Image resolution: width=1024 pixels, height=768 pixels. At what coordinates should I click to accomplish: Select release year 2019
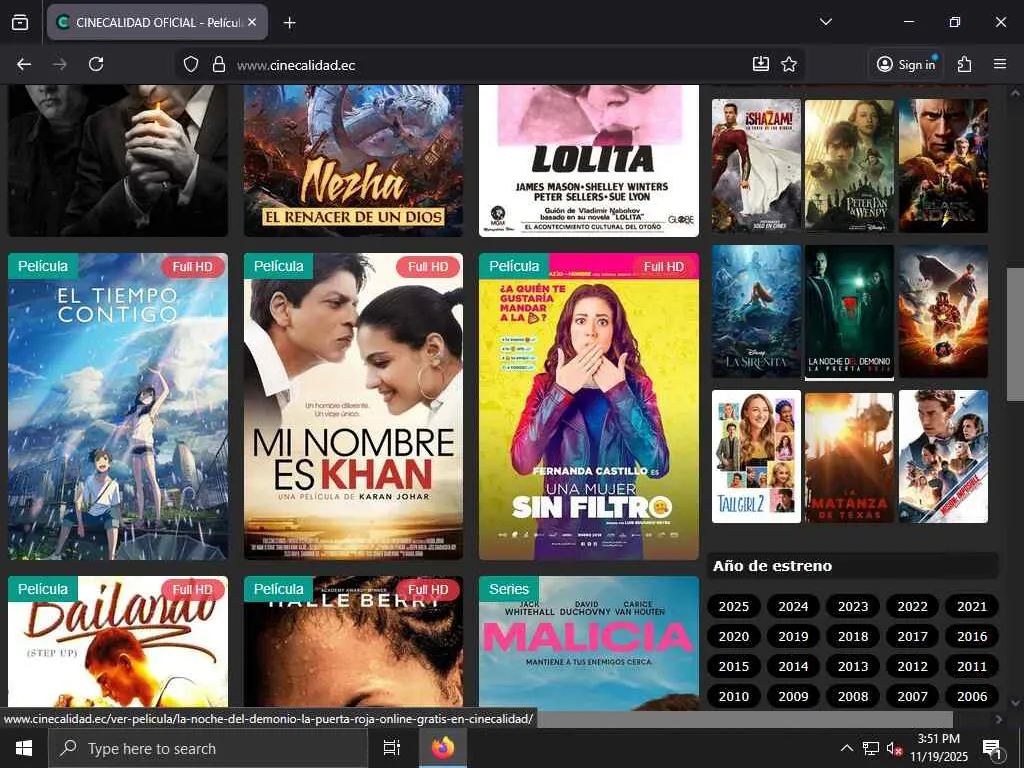[x=793, y=636]
